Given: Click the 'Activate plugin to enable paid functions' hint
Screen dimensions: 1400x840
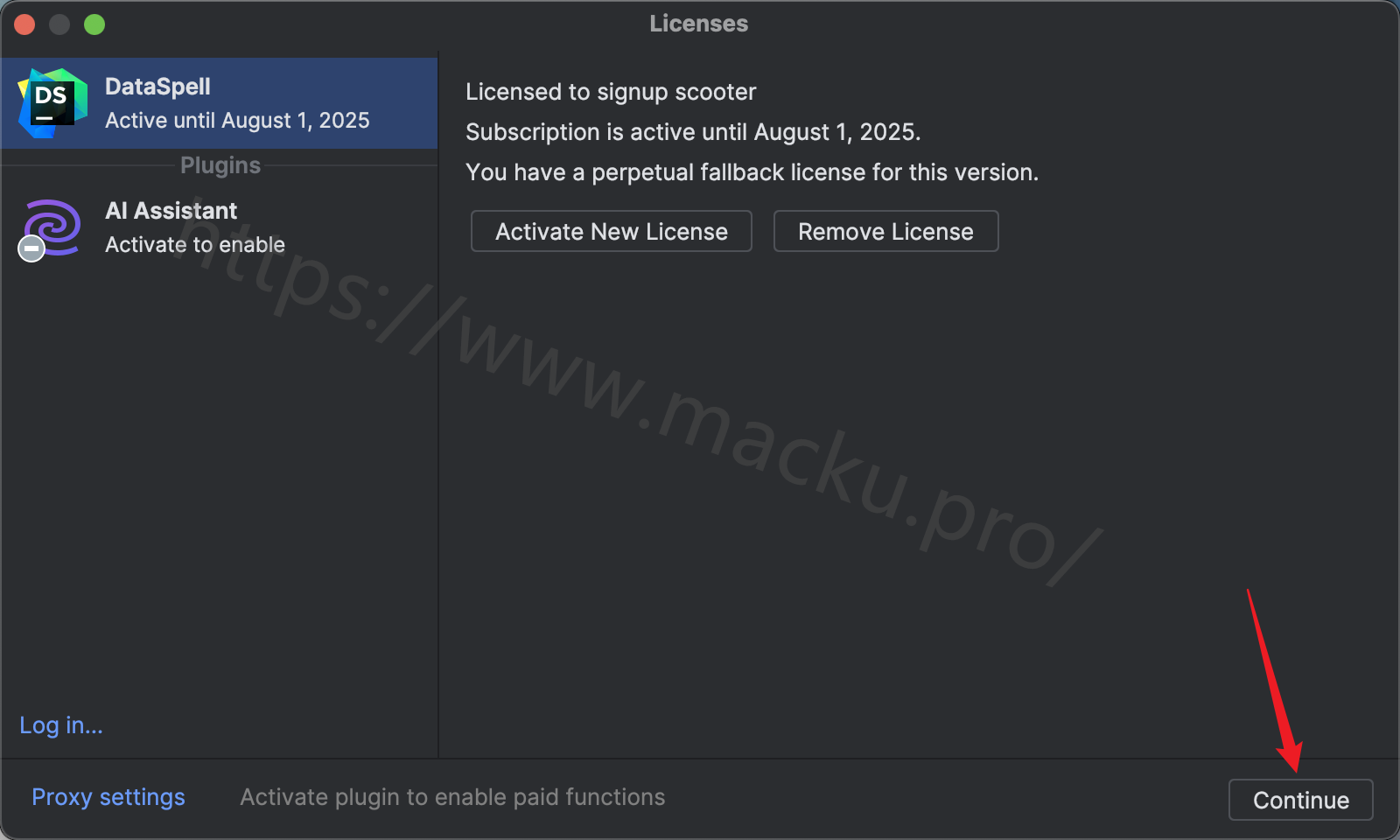Looking at the screenshot, I should click(x=452, y=797).
